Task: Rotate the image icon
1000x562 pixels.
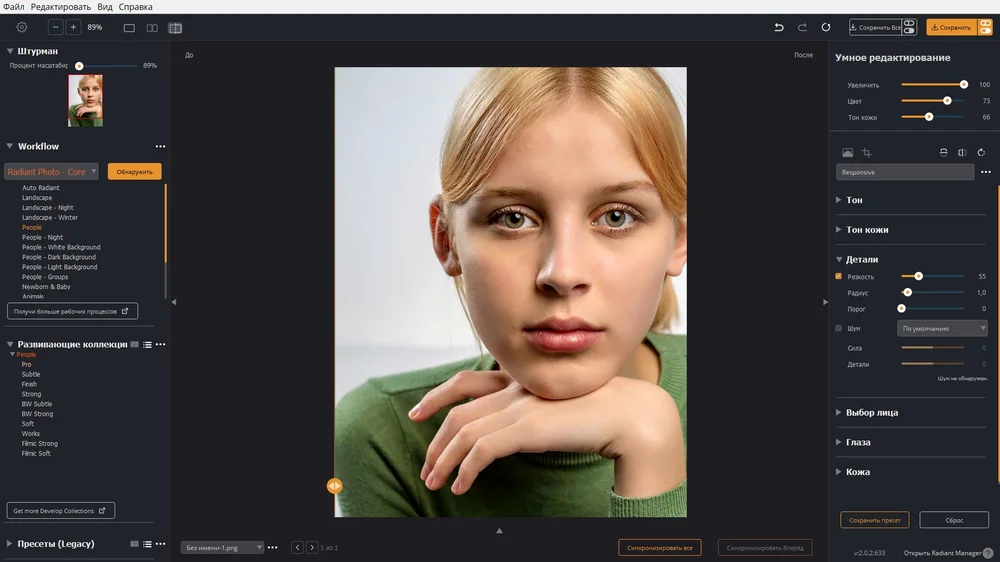Action: (982, 152)
